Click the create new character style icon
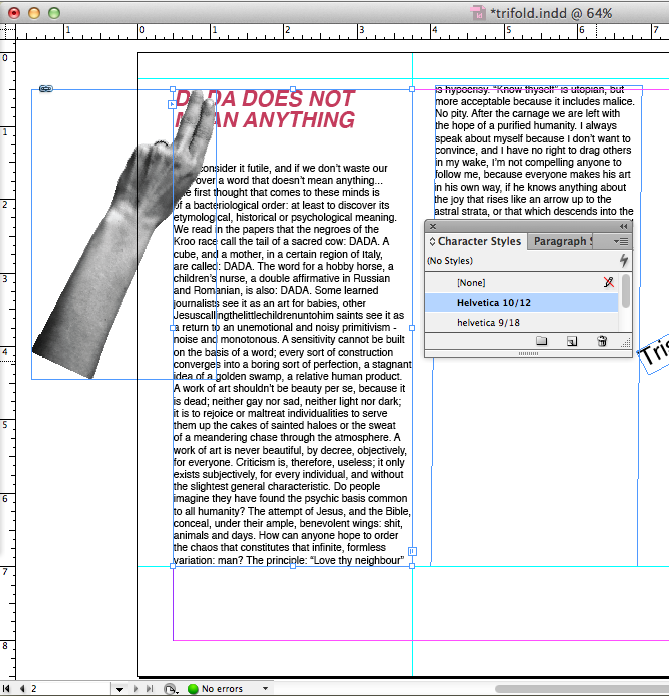Image resolution: width=669 pixels, height=696 pixels. [571, 341]
